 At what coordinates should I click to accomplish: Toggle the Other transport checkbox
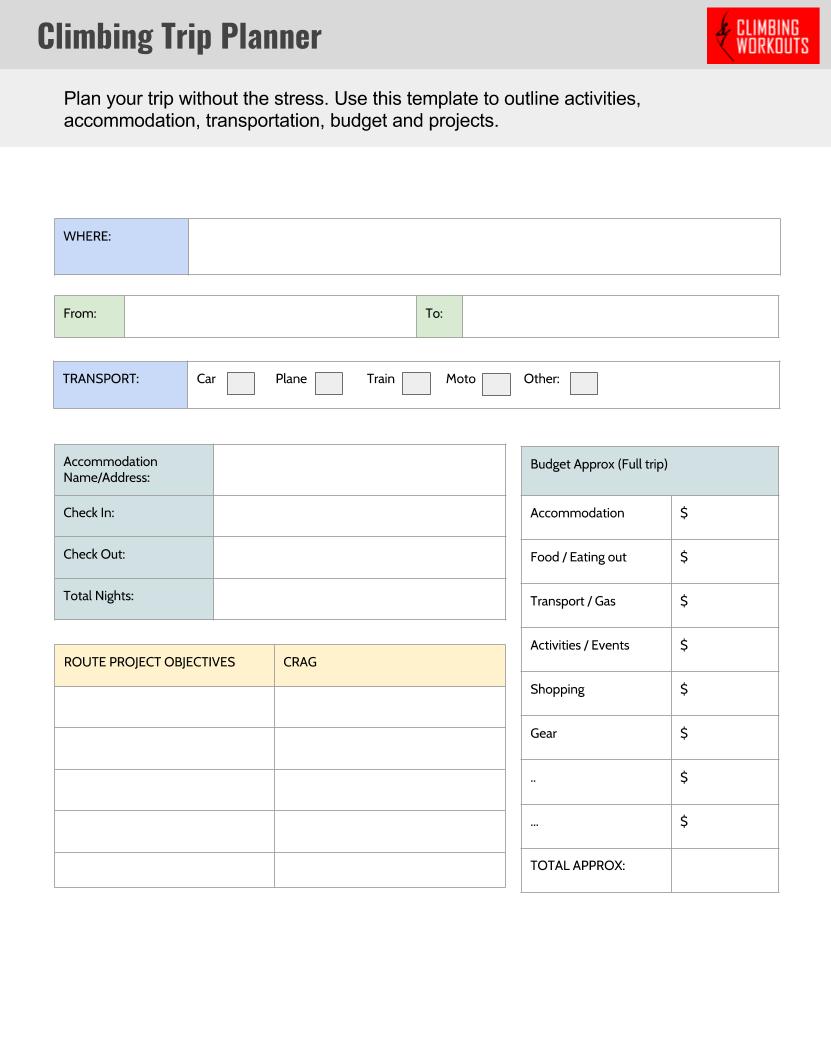[584, 384]
